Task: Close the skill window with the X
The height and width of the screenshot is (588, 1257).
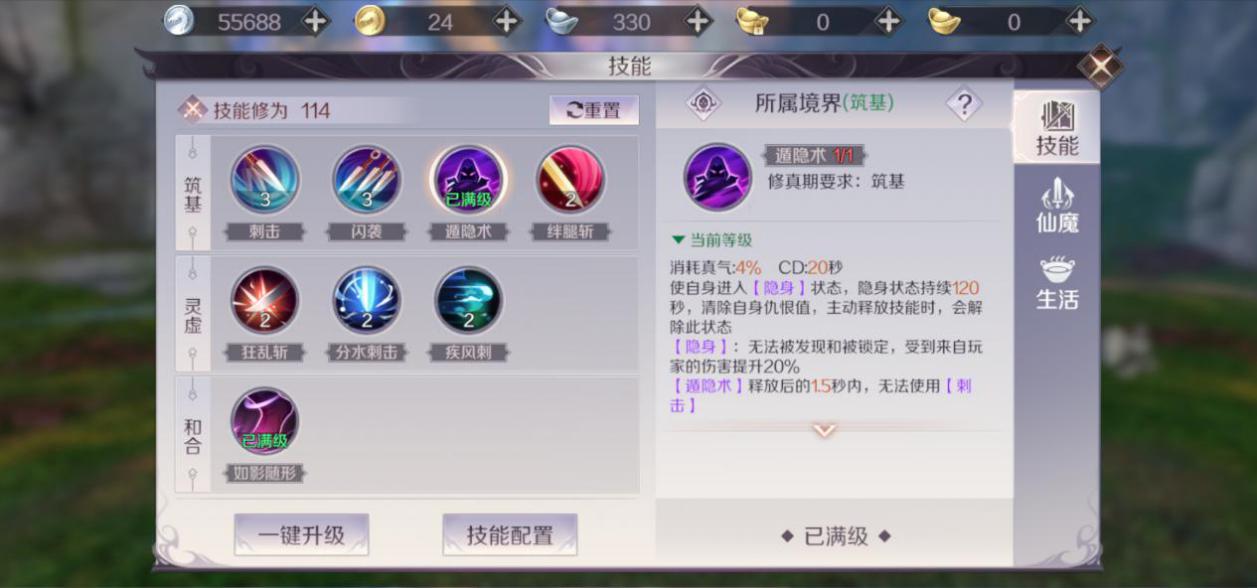Action: [1100, 66]
